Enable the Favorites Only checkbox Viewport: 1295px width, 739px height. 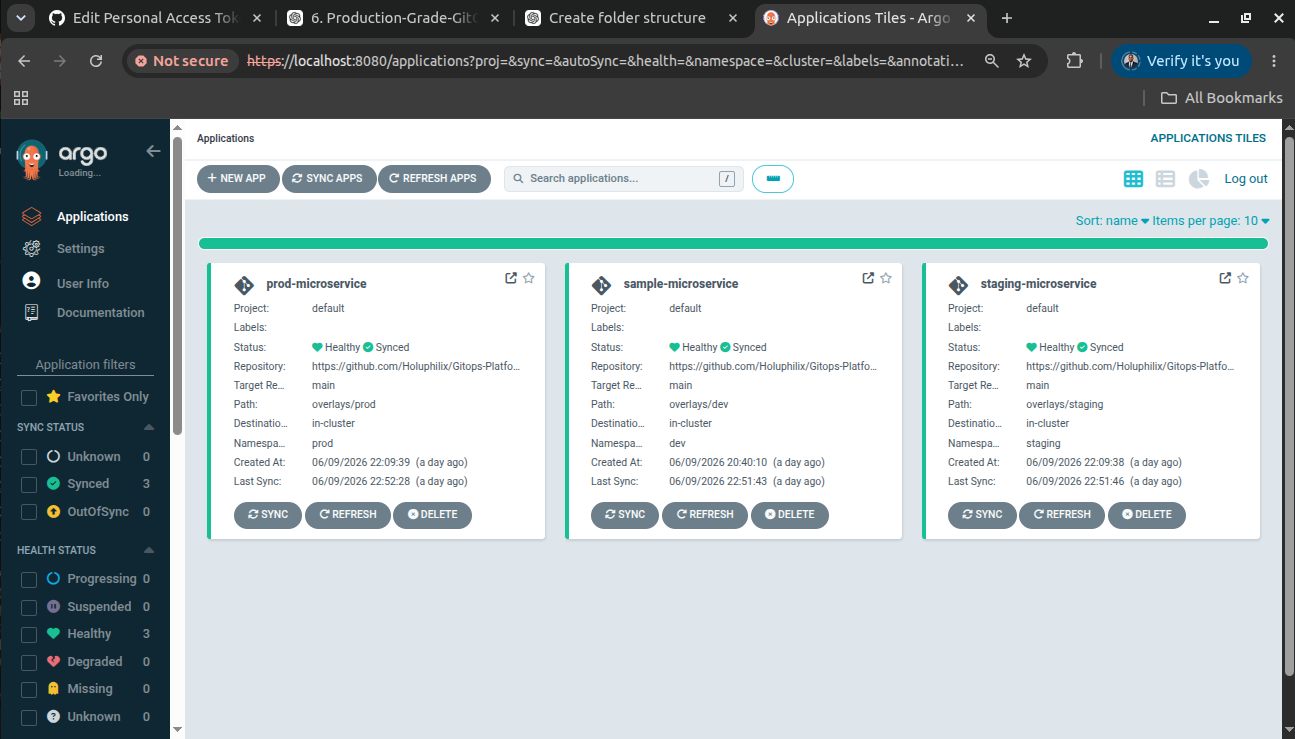[x=29, y=398]
